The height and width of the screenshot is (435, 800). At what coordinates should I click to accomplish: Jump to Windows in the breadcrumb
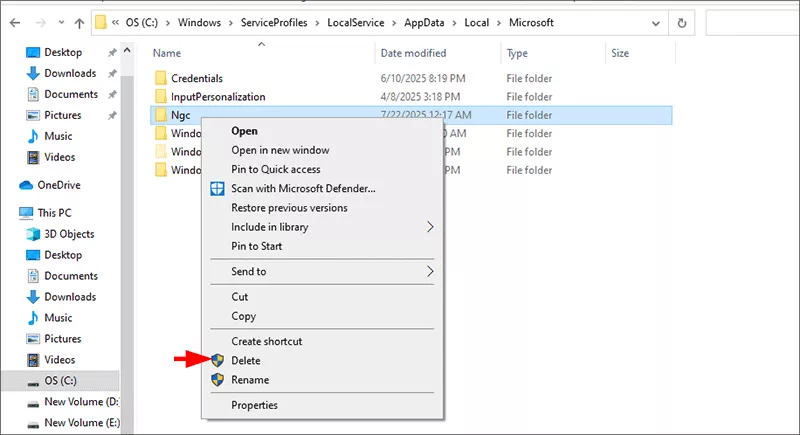click(x=199, y=22)
